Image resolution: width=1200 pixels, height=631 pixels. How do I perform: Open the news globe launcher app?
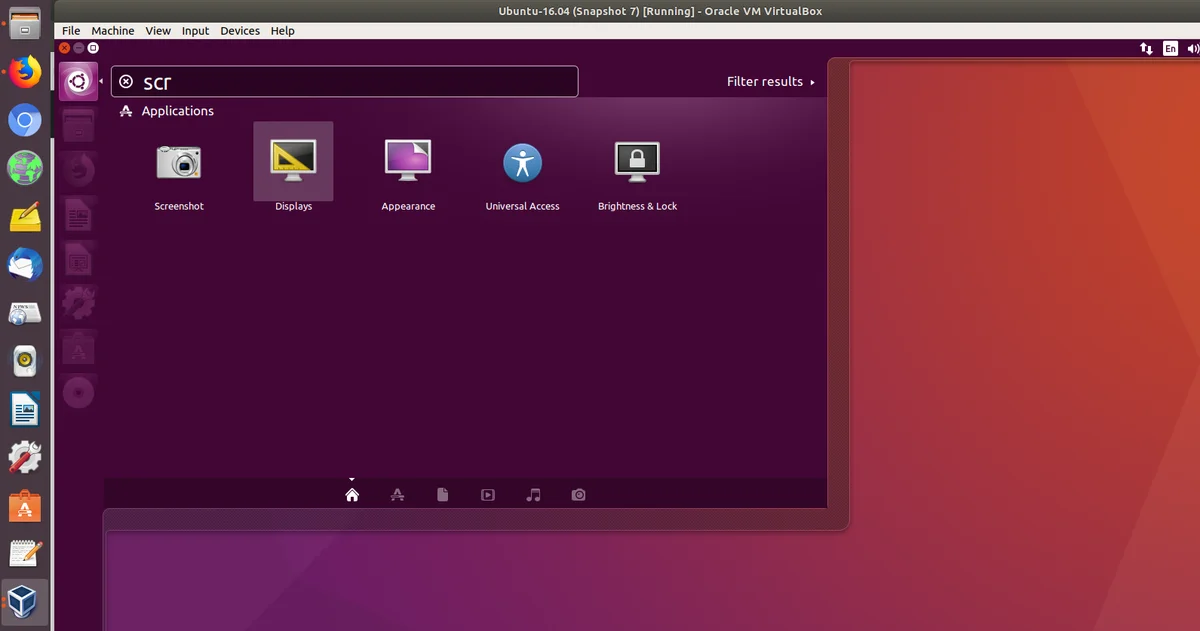(x=25, y=313)
